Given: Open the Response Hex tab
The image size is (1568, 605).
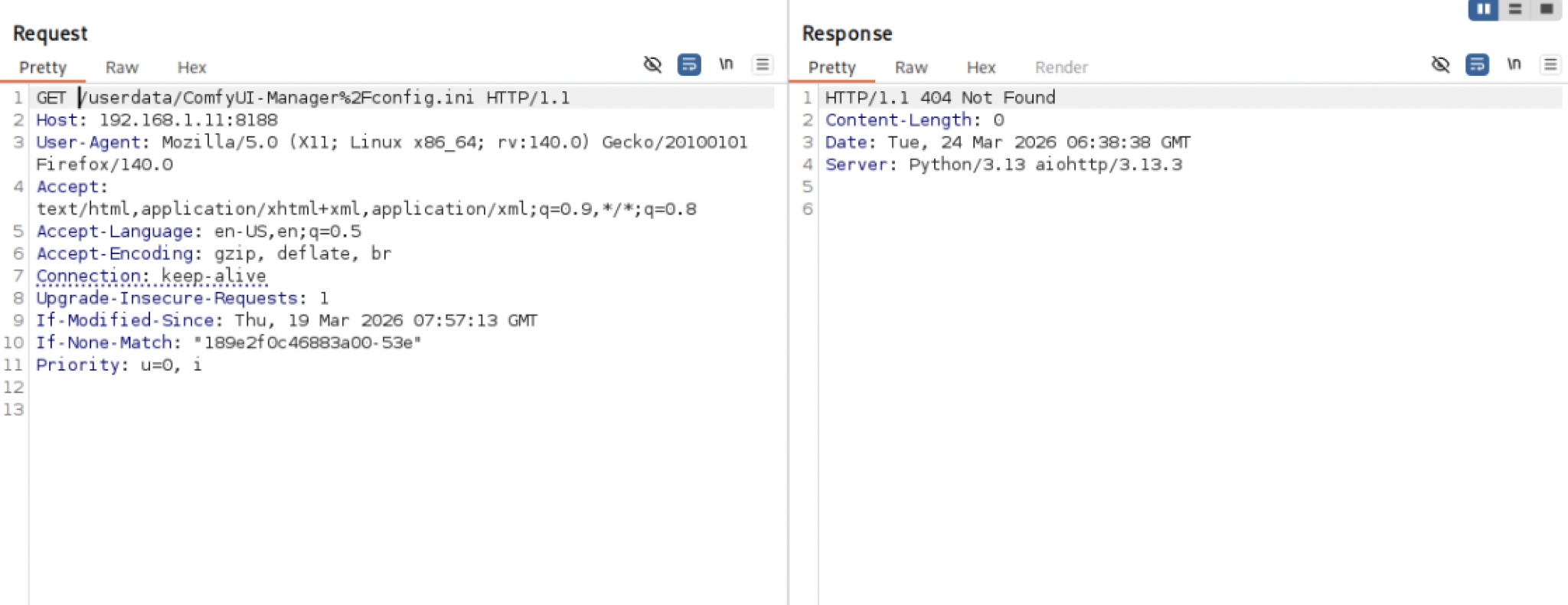Looking at the screenshot, I should (981, 67).
